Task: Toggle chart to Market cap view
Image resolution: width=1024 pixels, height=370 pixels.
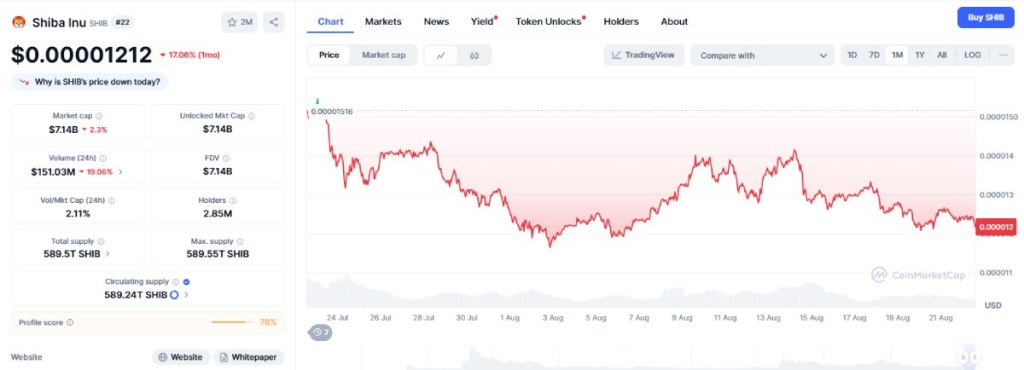Action: [383, 55]
